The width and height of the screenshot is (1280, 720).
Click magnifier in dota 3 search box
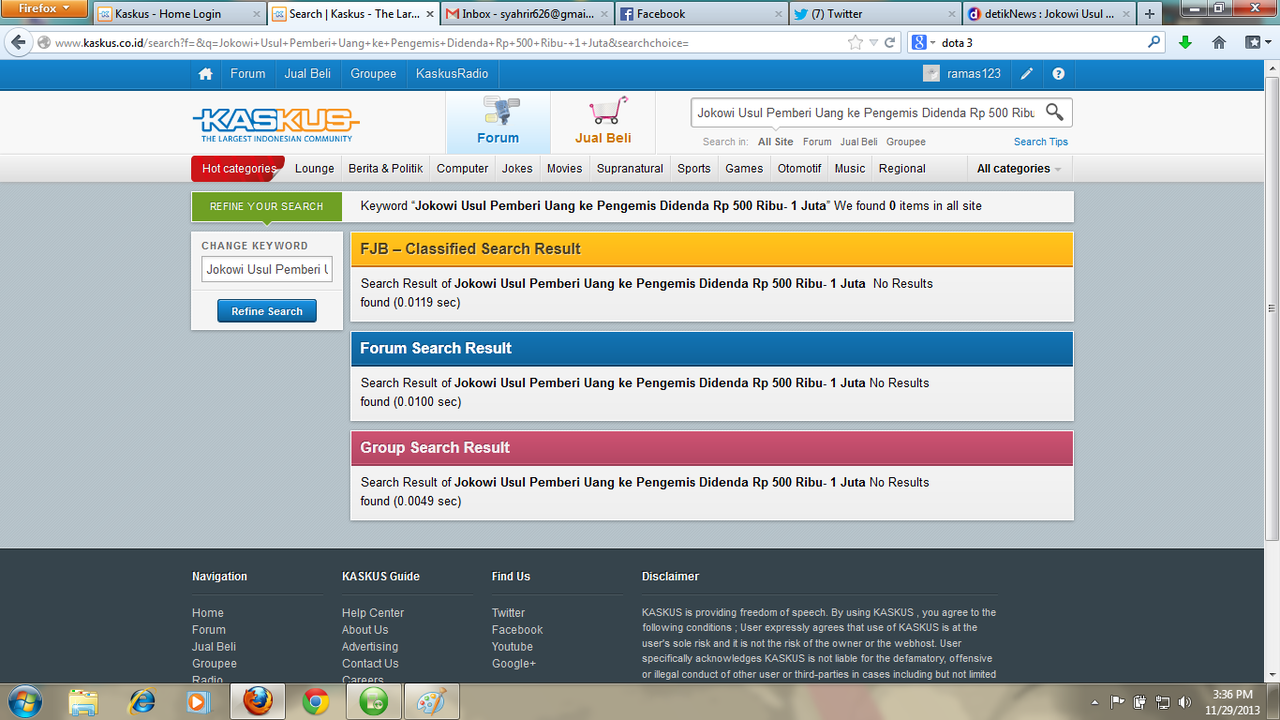[x=1154, y=43]
